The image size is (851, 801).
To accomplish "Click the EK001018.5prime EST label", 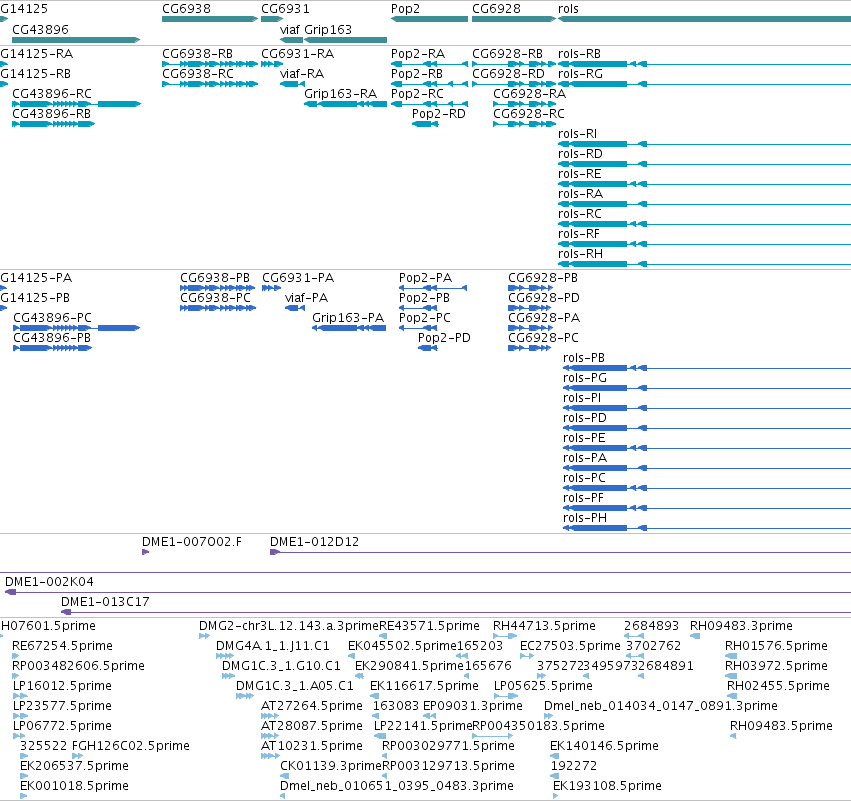I will [74, 786].
